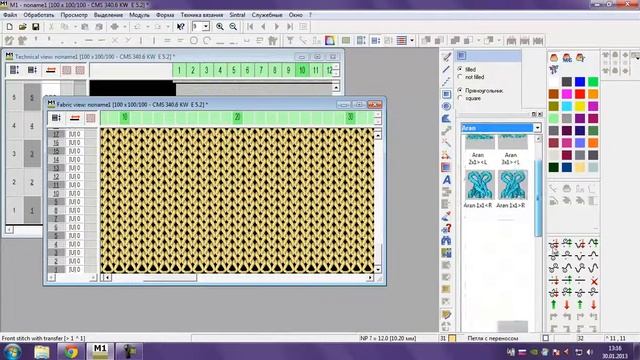Screen dimensions: 640x360
Task: Save the pattern with the floppy disk icon
Action: (36, 27)
